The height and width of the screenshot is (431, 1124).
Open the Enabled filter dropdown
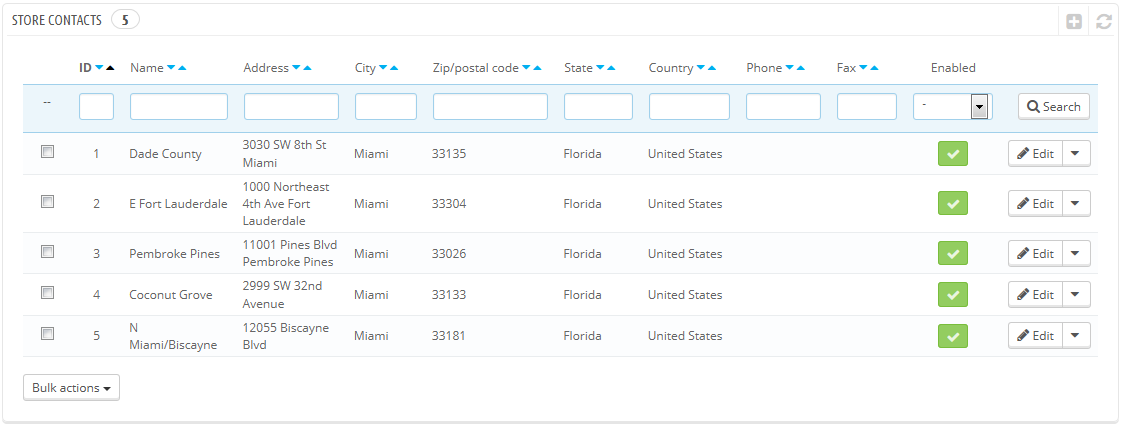(951, 106)
